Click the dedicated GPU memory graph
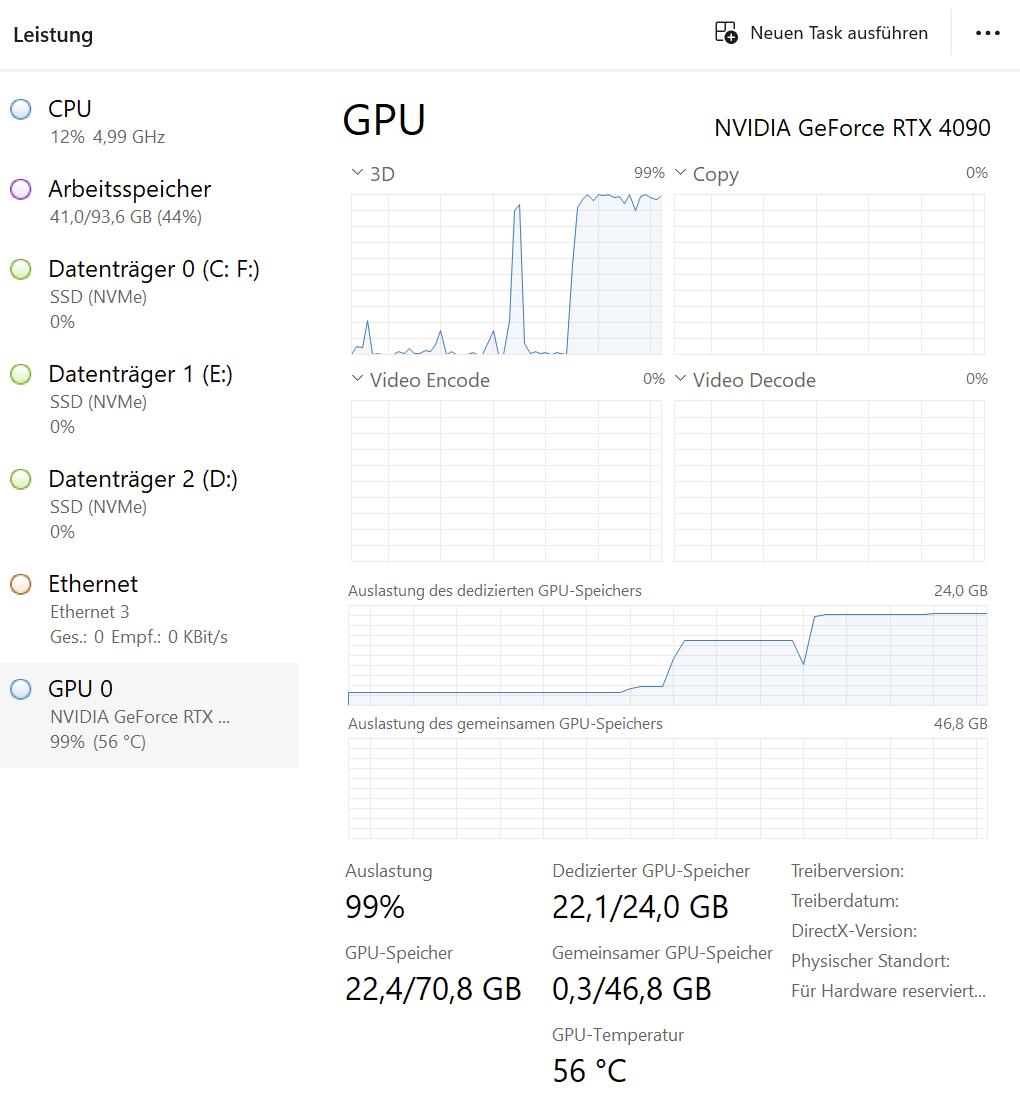 (x=667, y=655)
